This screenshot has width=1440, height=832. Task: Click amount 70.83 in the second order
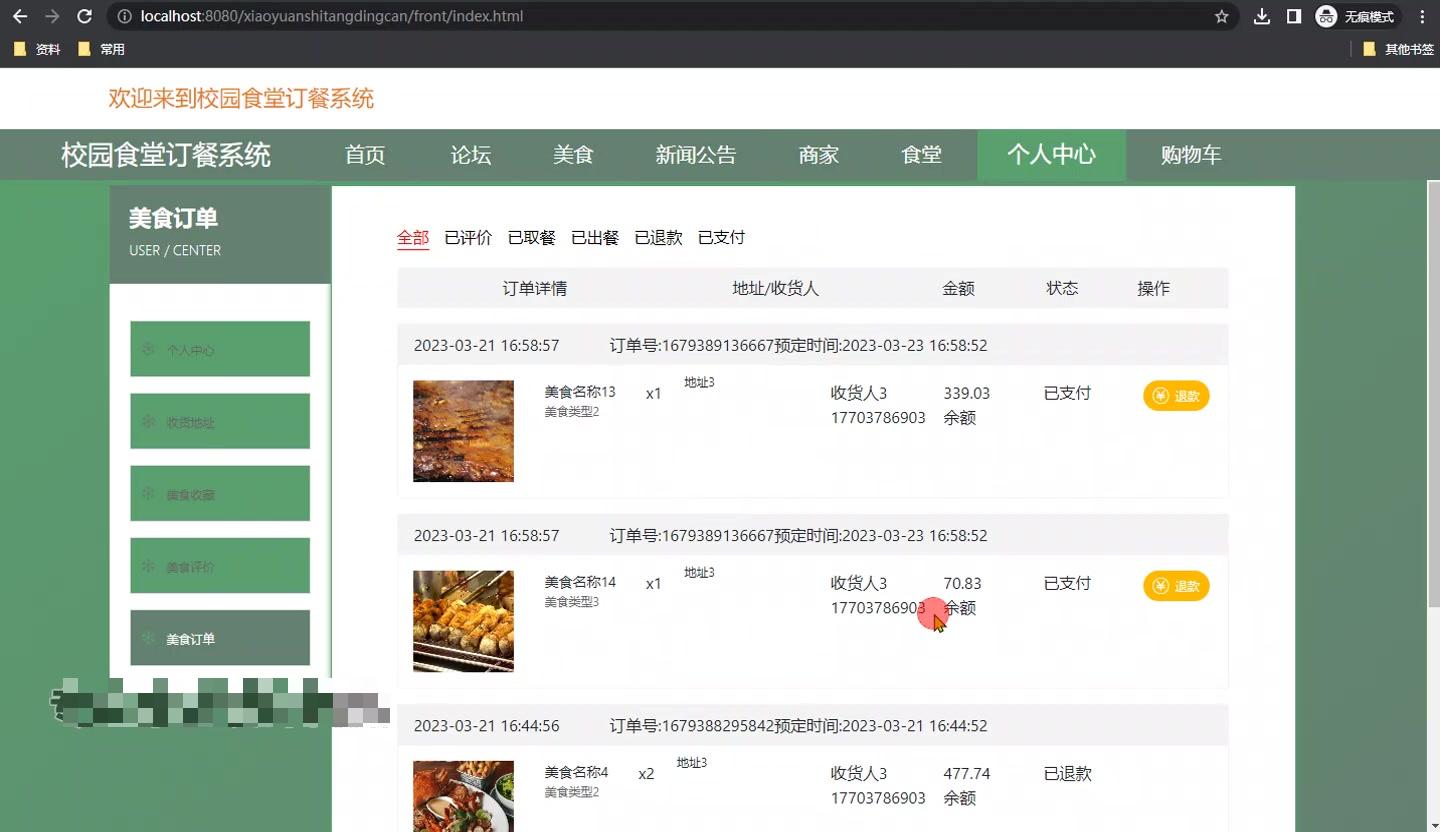click(x=963, y=583)
